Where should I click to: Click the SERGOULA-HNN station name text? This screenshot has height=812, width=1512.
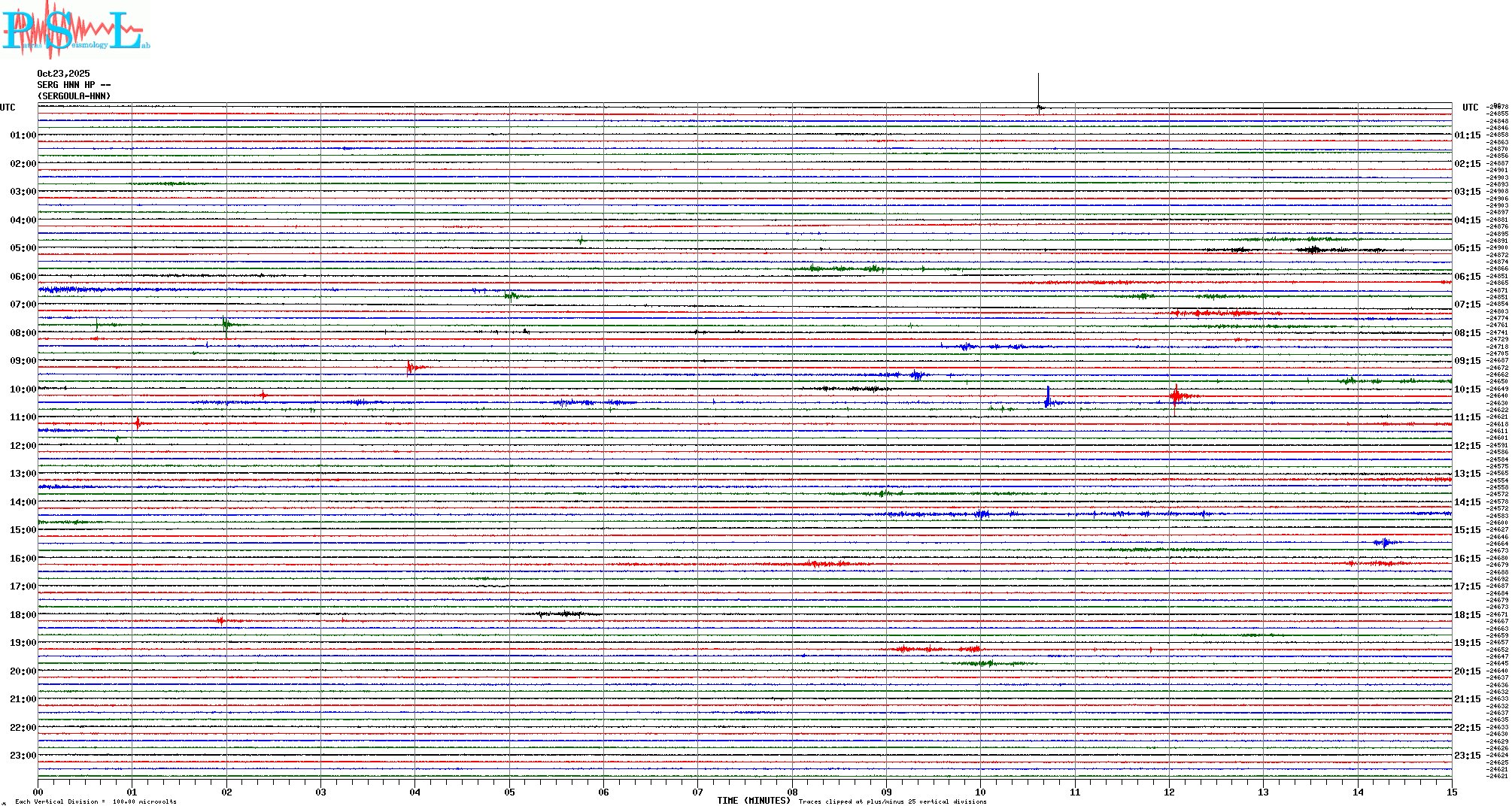click(x=74, y=96)
